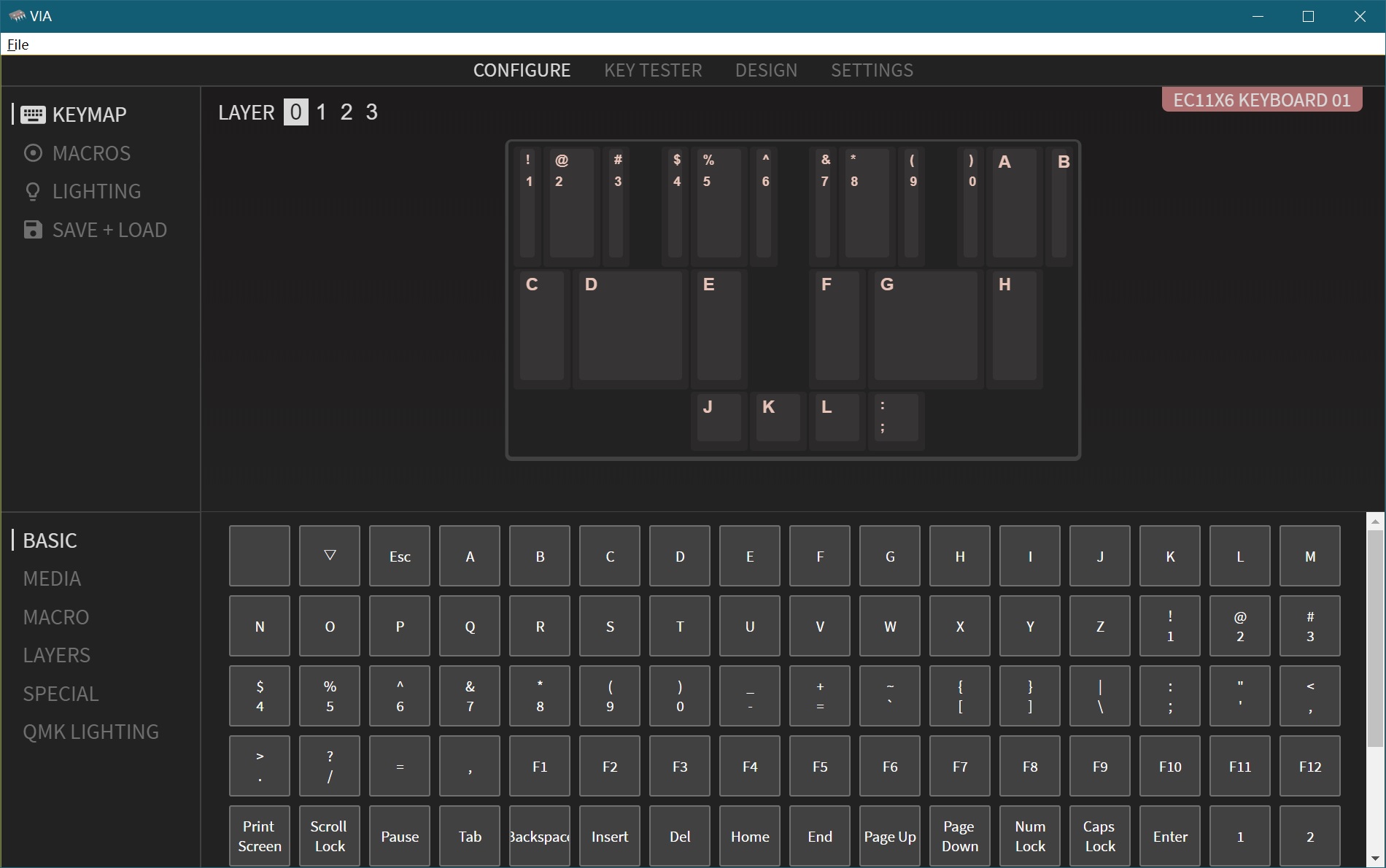Assign the '? /' keycode

click(330, 766)
